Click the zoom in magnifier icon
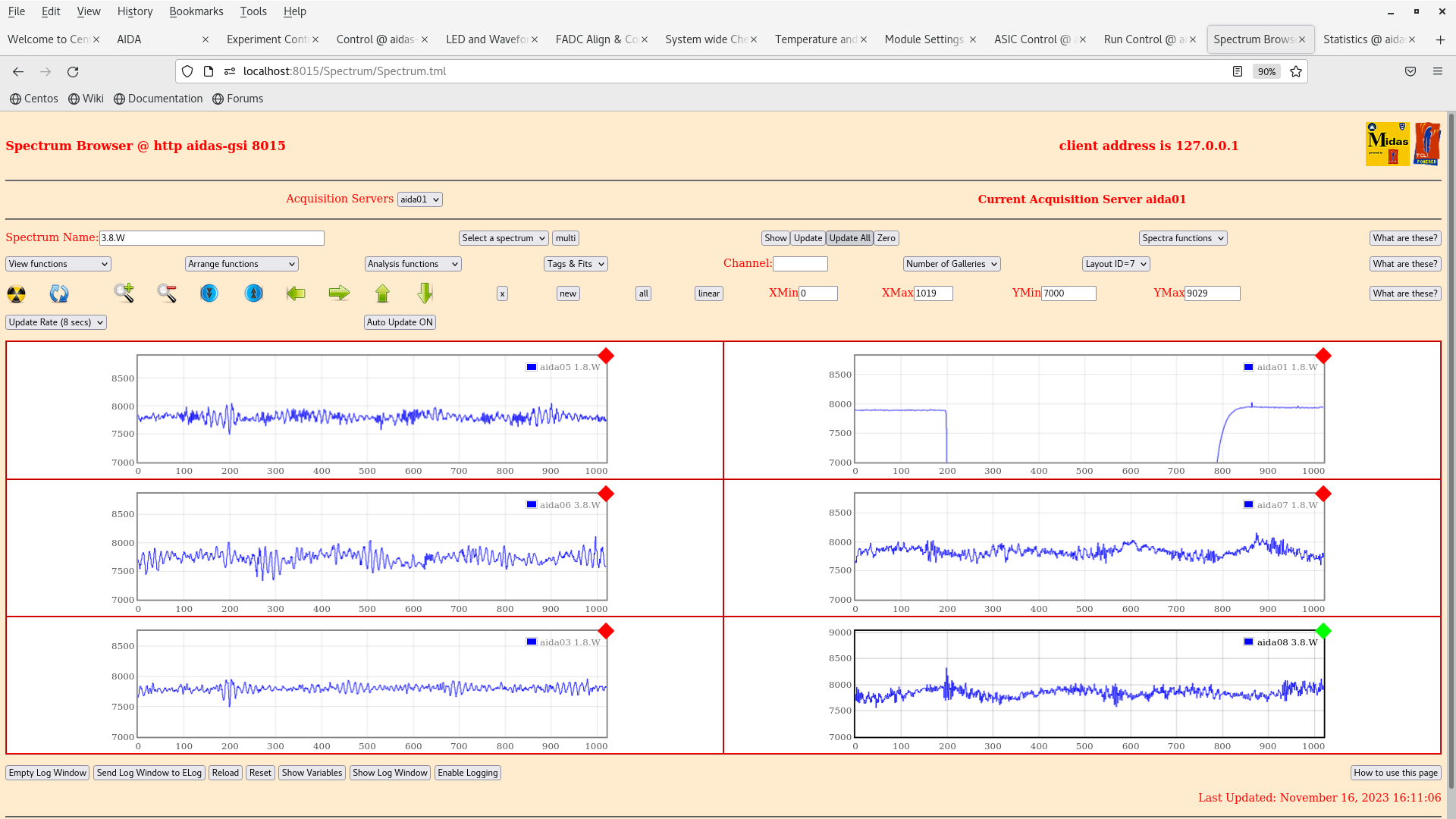This screenshot has height=819, width=1456. (x=124, y=293)
